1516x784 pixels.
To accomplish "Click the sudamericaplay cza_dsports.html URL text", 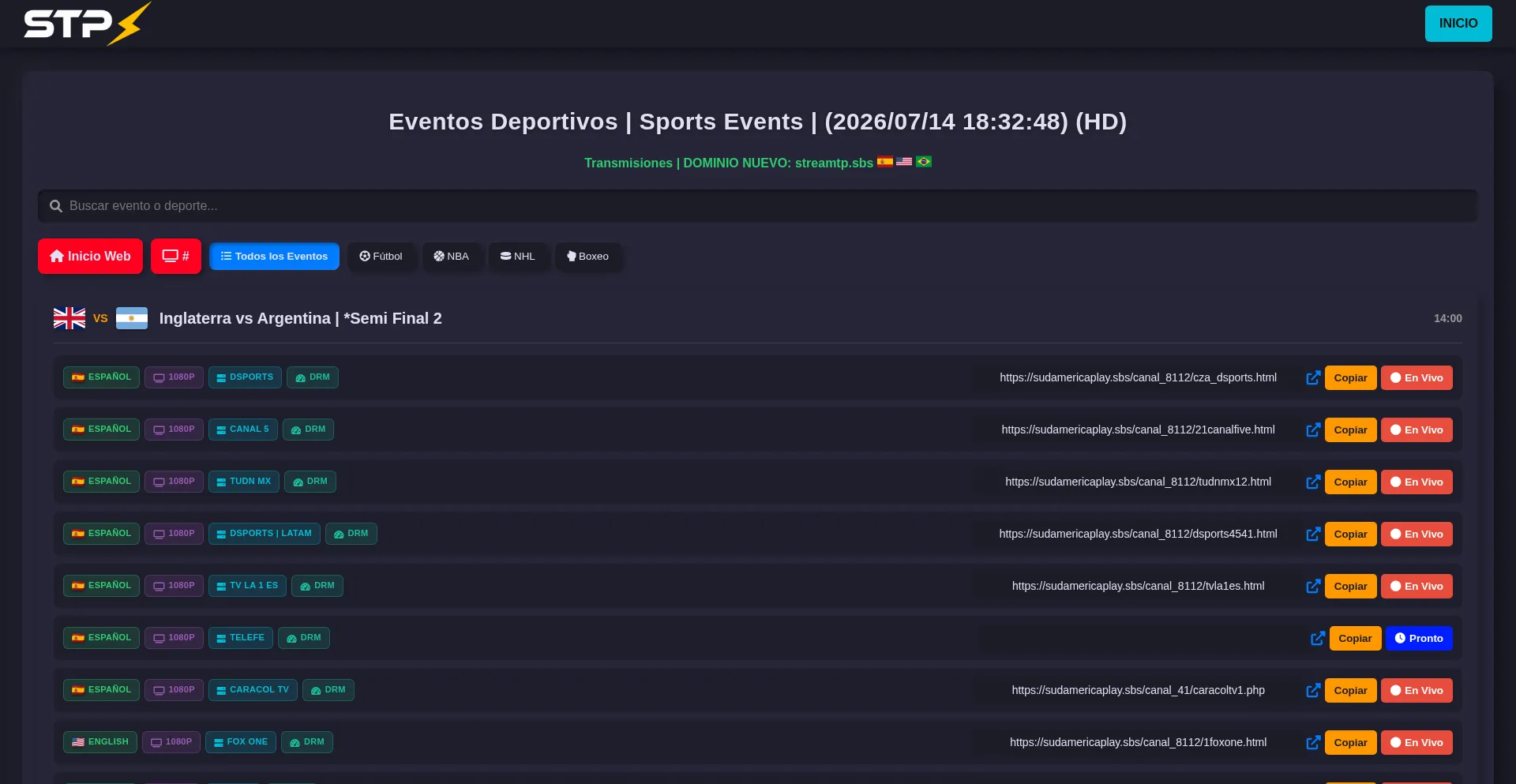I will pyautogui.click(x=1138, y=378).
